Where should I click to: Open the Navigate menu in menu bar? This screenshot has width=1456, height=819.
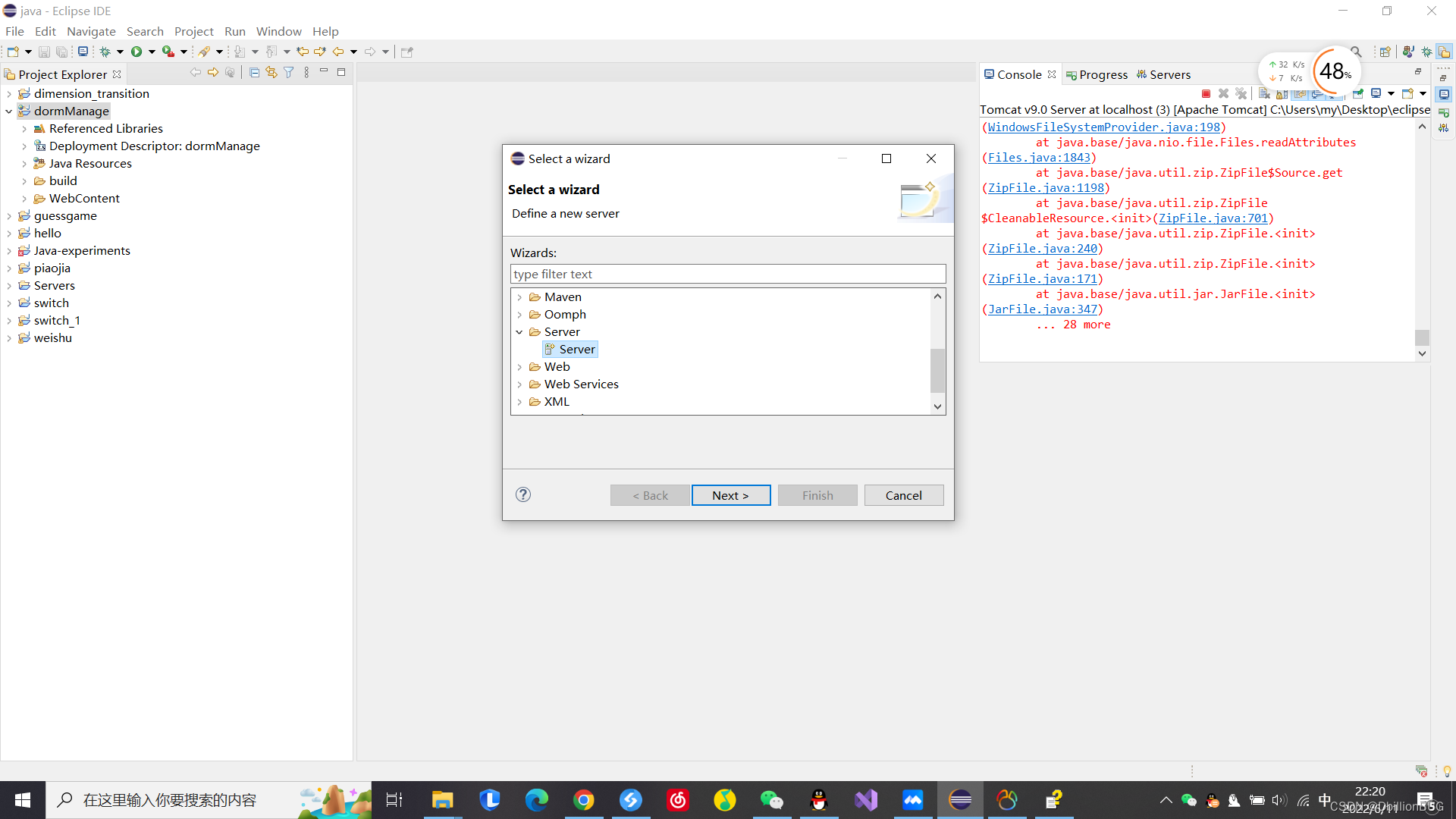pos(91,31)
